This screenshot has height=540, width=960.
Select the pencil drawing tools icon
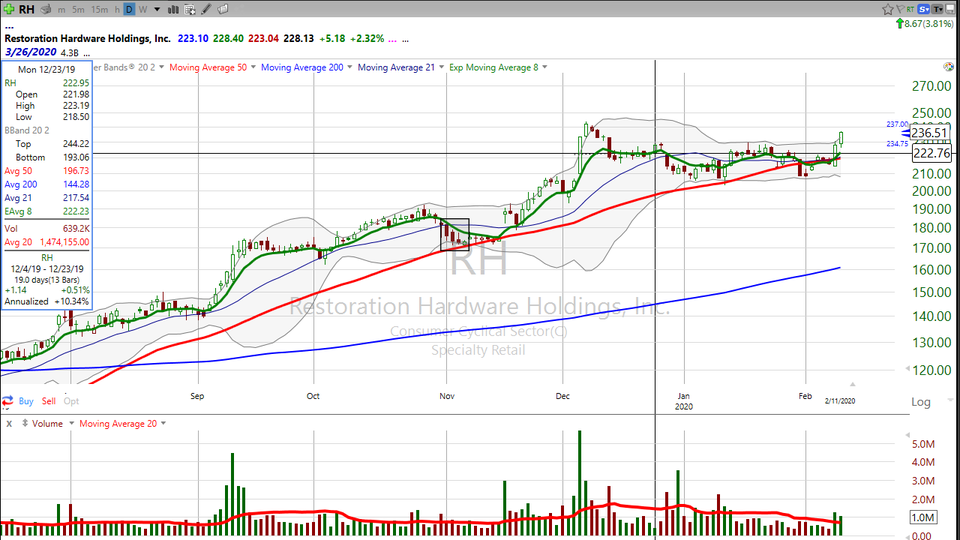pos(206,10)
